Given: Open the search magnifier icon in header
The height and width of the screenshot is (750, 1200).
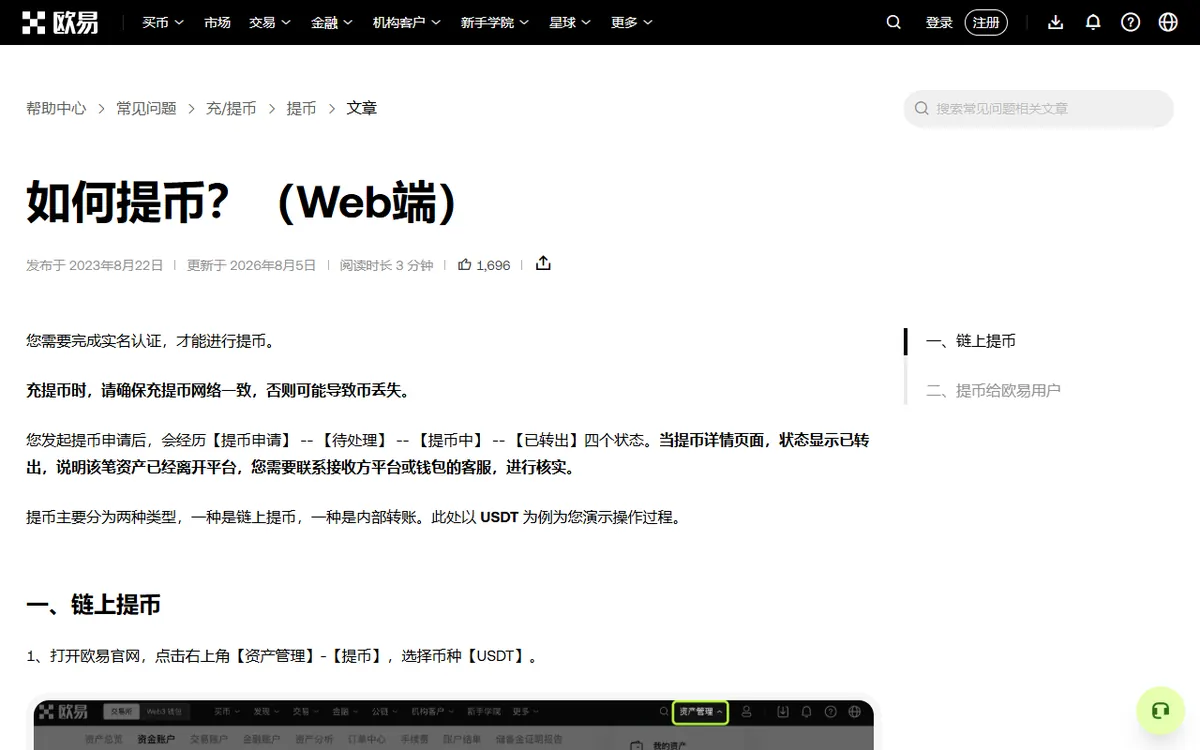Looking at the screenshot, I should (x=894, y=22).
